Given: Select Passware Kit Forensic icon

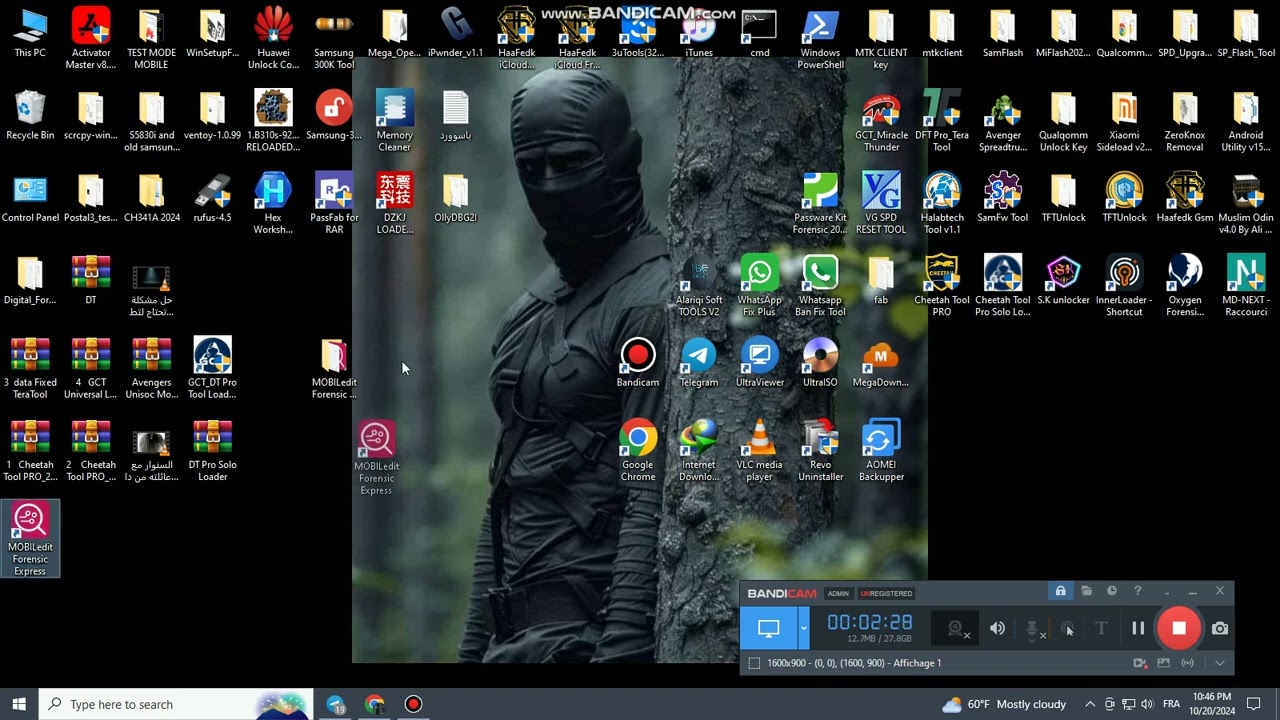Looking at the screenshot, I should 820,204.
